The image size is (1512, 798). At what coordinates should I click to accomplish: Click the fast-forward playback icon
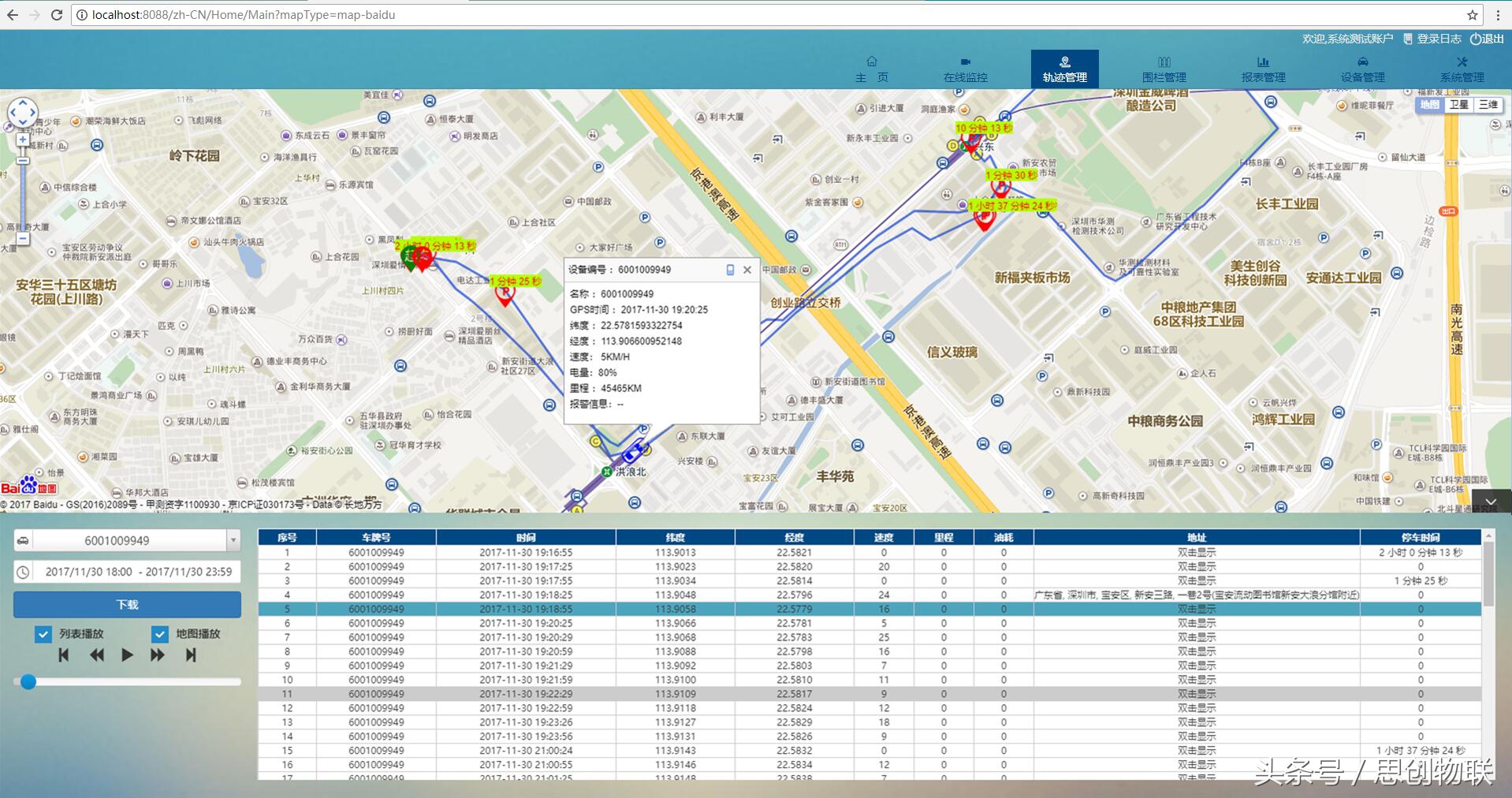158,654
